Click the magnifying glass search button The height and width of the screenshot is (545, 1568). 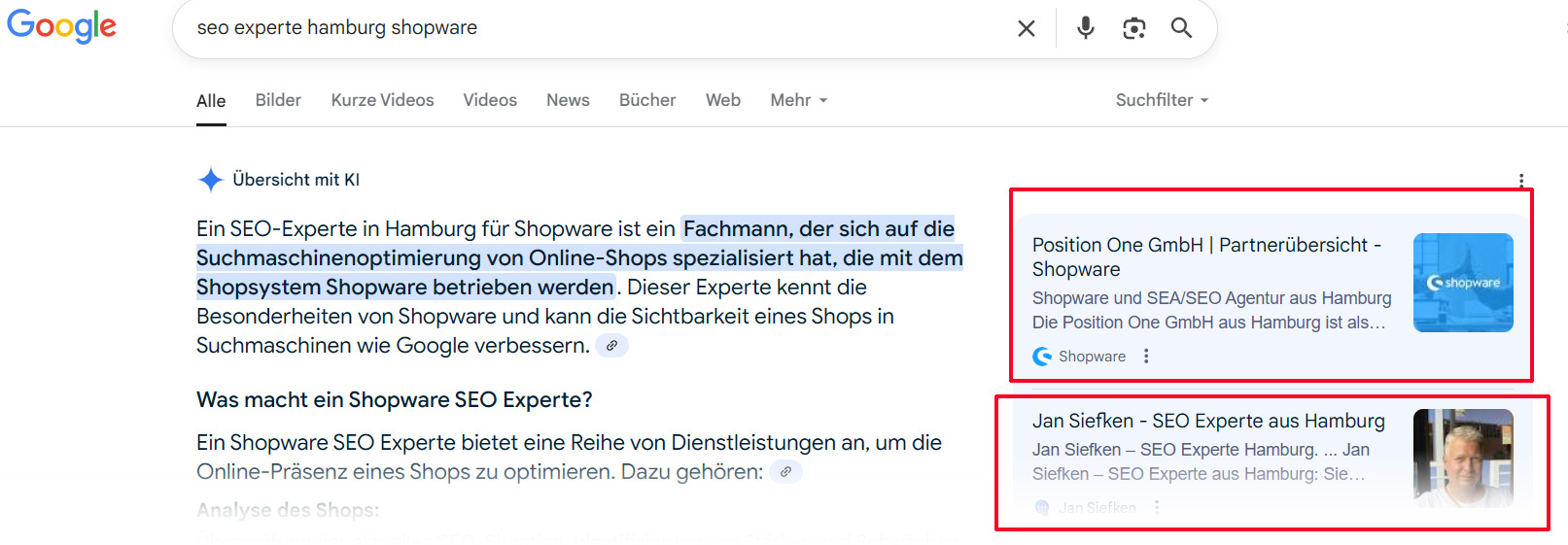tap(1181, 28)
